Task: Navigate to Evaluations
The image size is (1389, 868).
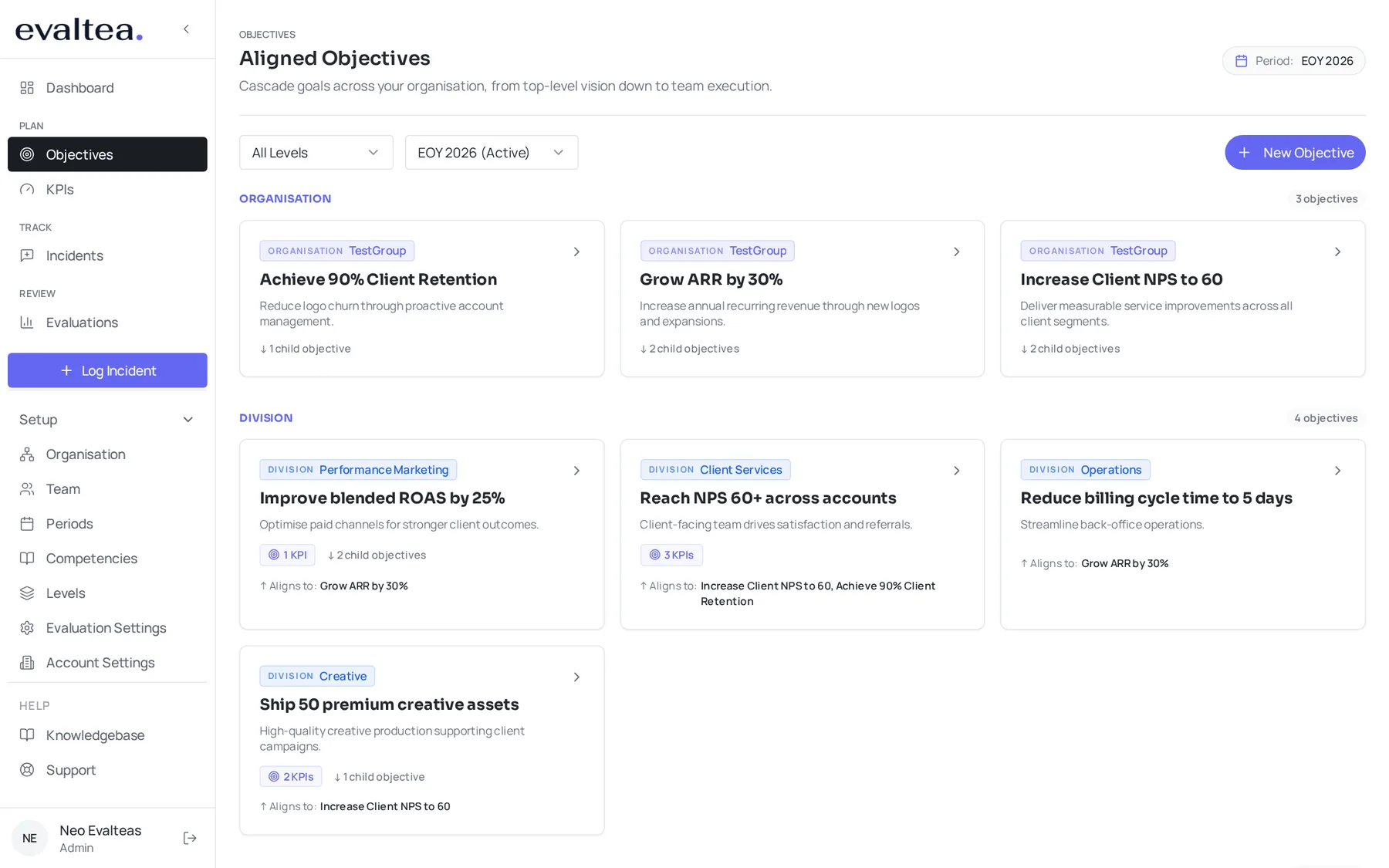Action: coord(107,323)
